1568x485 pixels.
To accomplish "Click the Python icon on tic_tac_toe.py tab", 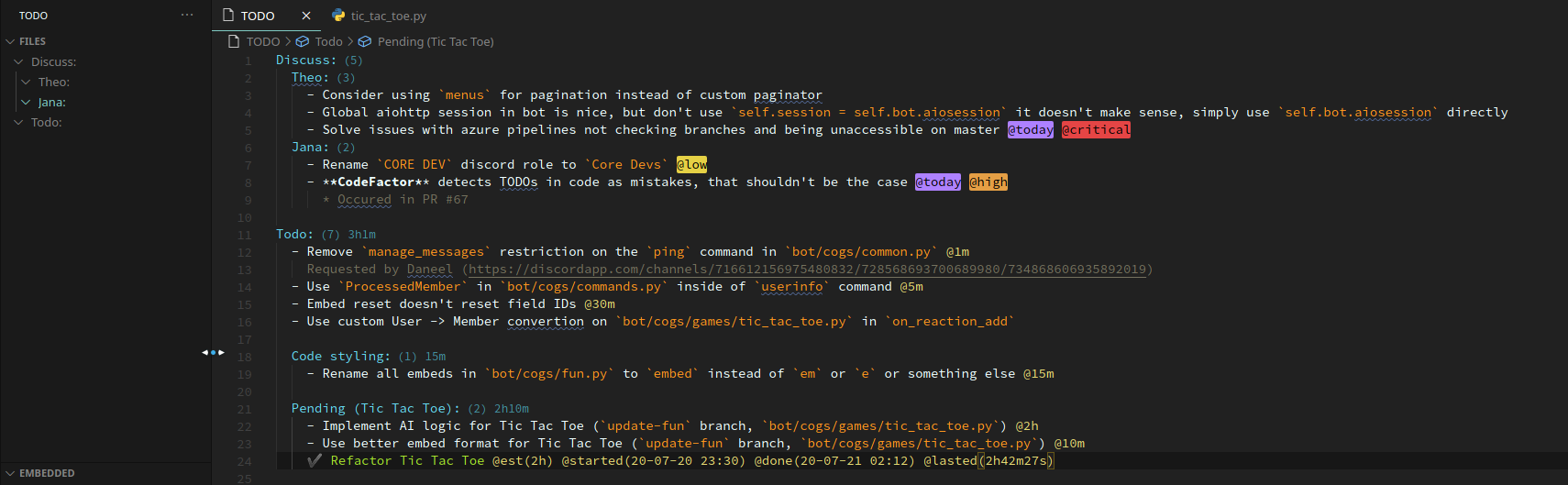I will coord(338,16).
